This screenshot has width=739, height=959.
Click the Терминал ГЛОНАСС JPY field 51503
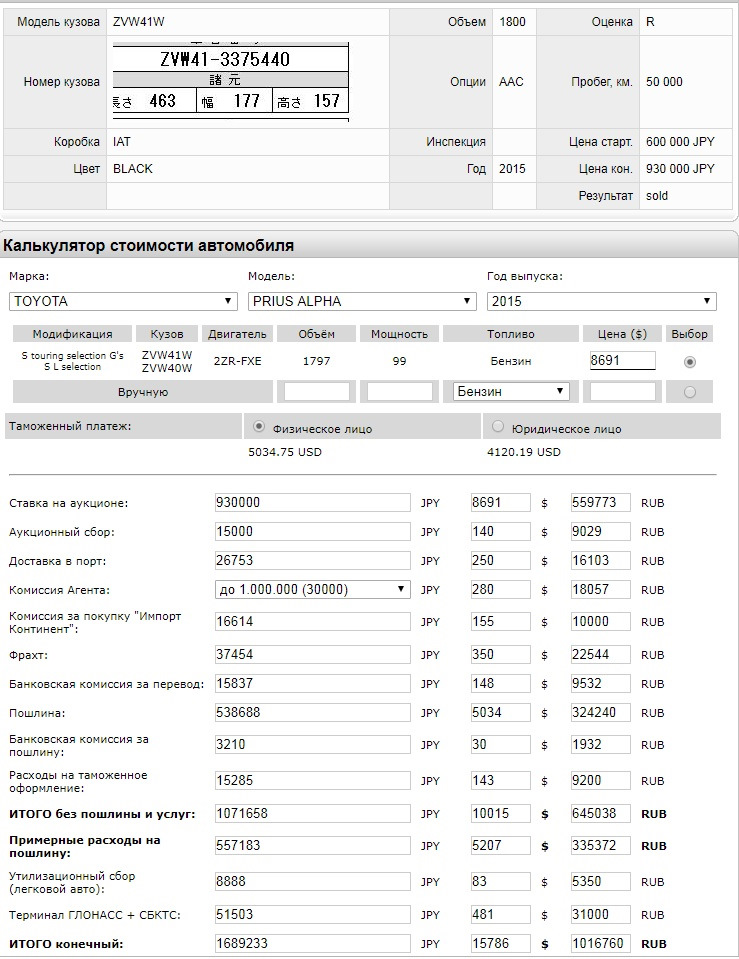pyautogui.click(x=313, y=914)
